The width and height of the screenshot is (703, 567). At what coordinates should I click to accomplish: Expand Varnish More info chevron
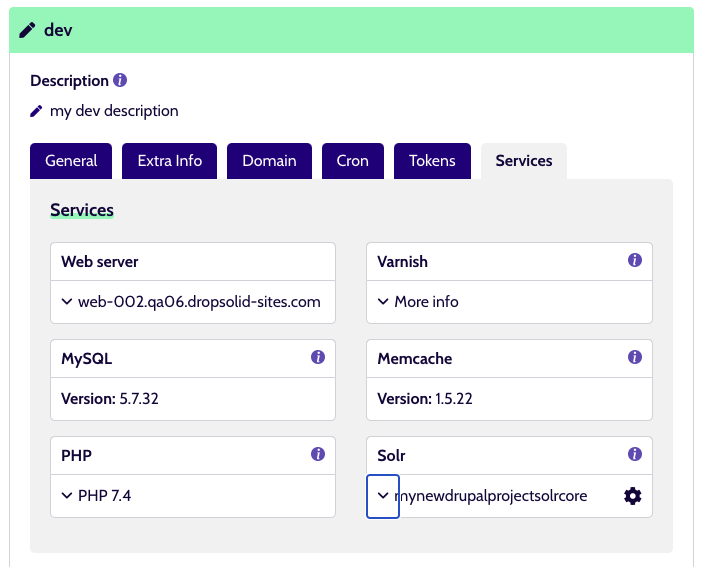click(x=383, y=302)
